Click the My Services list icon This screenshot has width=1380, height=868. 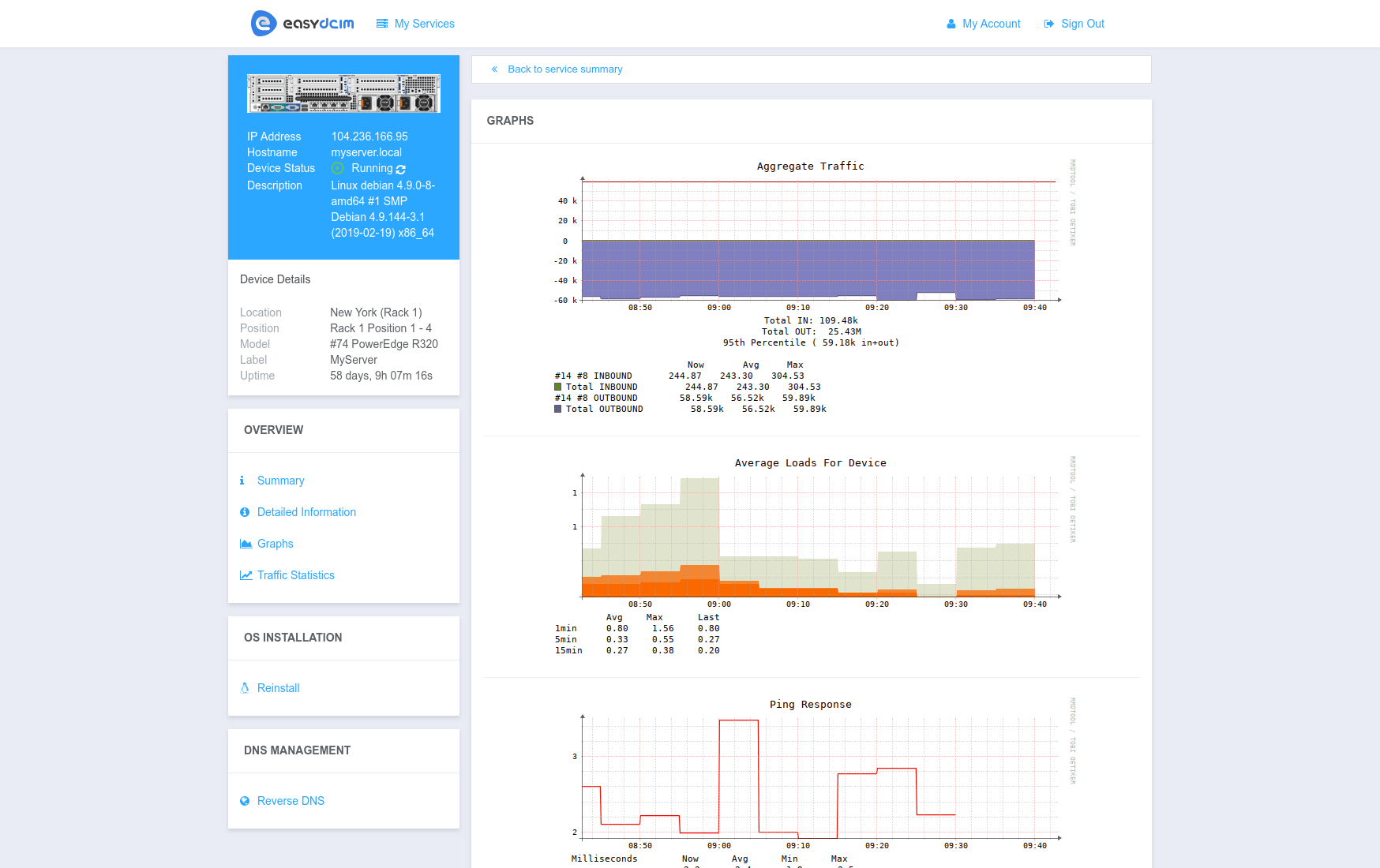pos(382,24)
